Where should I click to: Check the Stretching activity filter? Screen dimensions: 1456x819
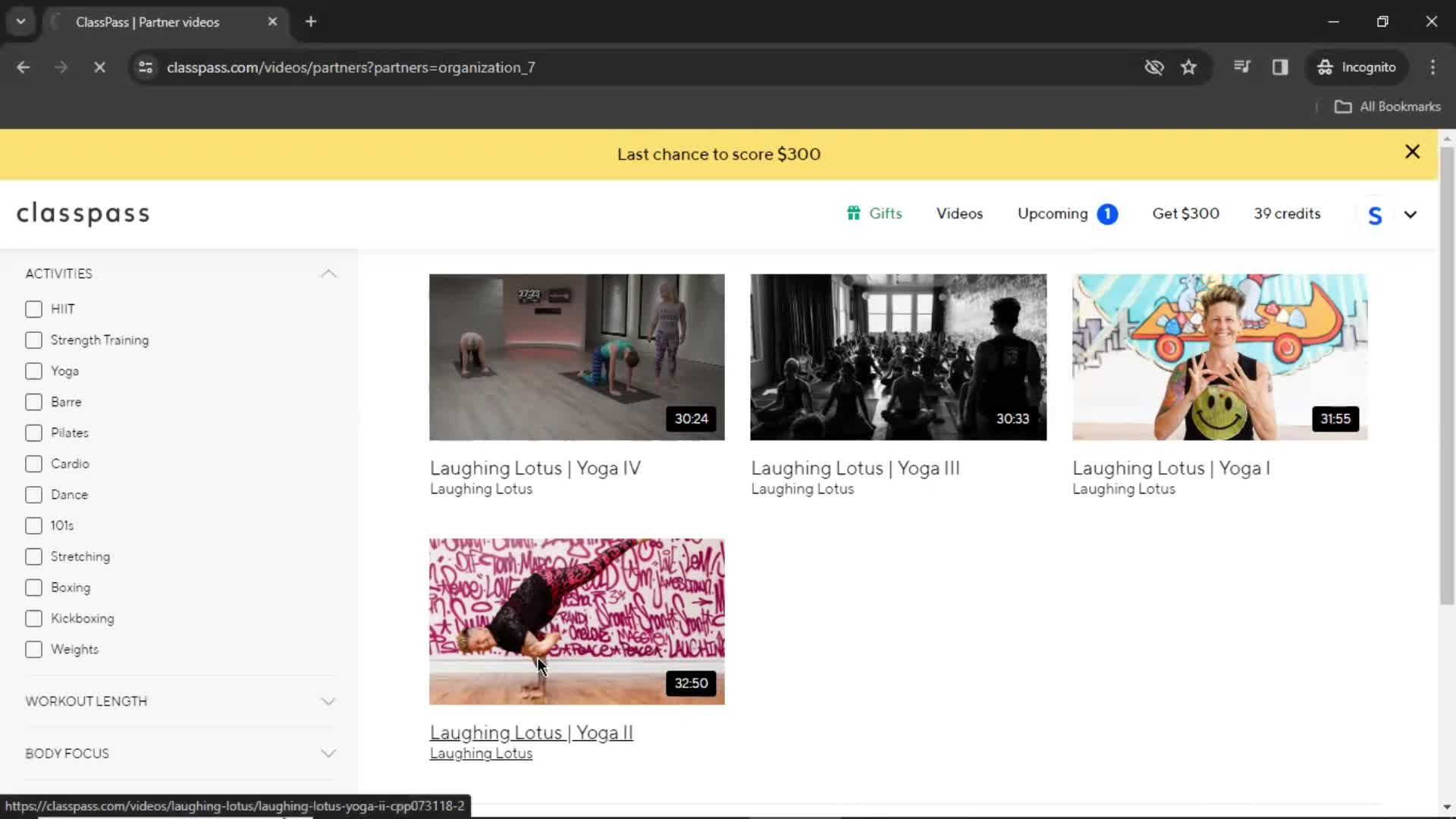click(33, 557)
